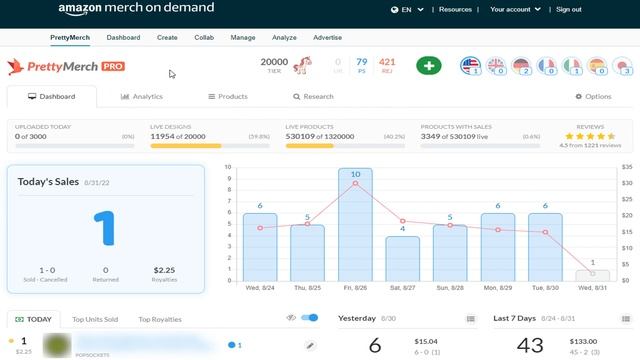
Task: Switch to the Analytics tab
Action: [142, 97]
